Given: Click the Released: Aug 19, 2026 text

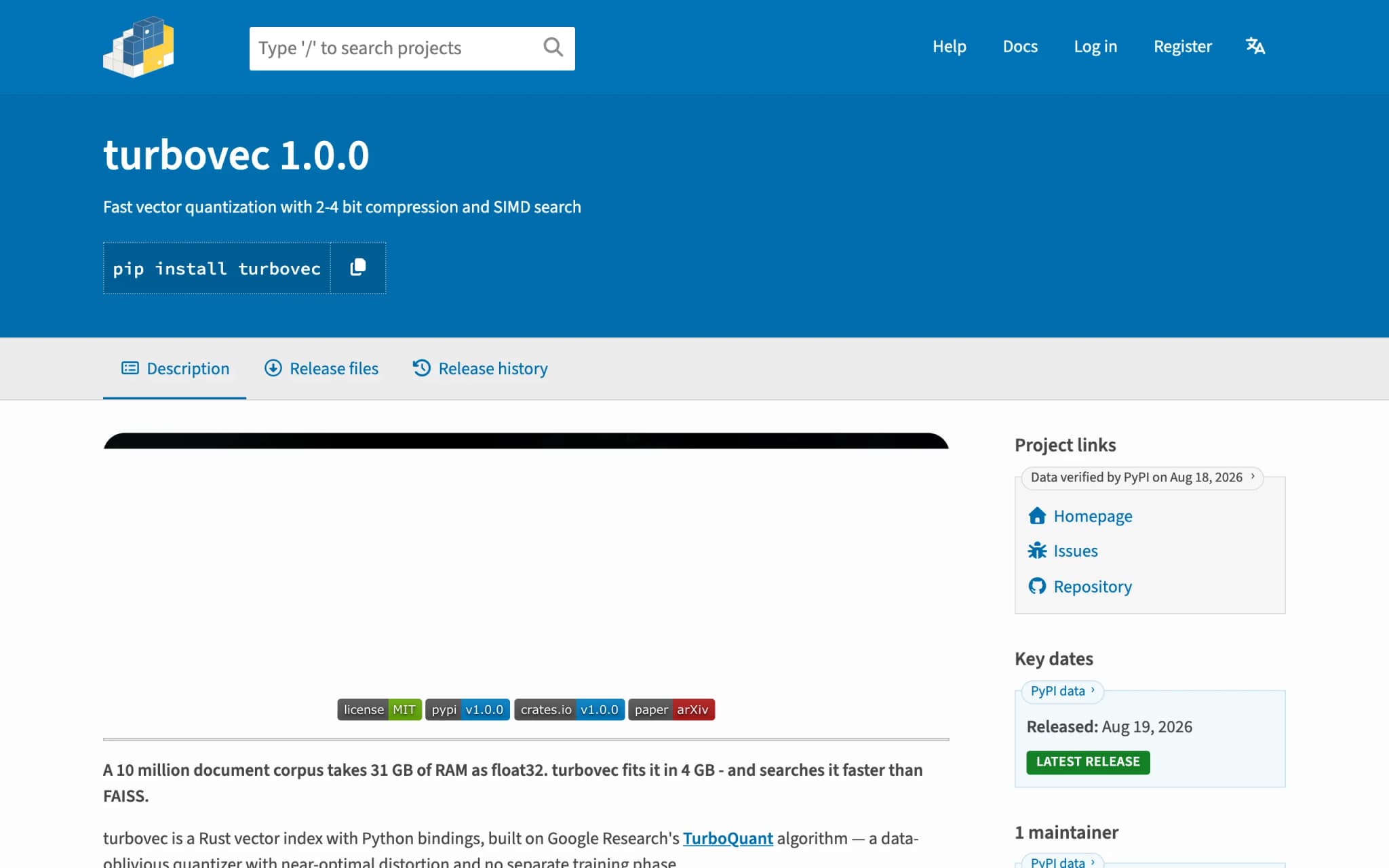Looking at the screenshot, I should [1109, 726].
